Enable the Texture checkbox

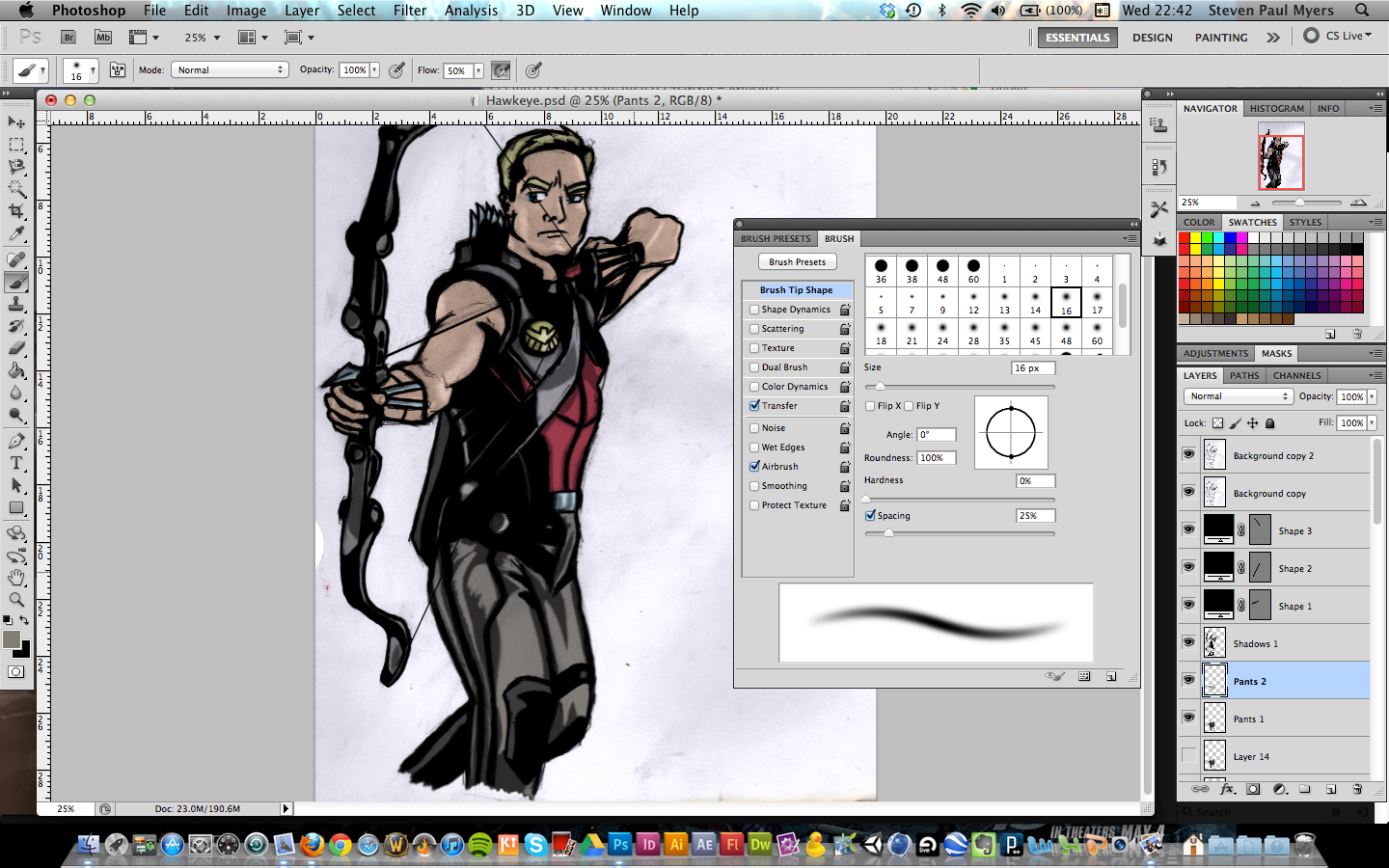(754, 348)
